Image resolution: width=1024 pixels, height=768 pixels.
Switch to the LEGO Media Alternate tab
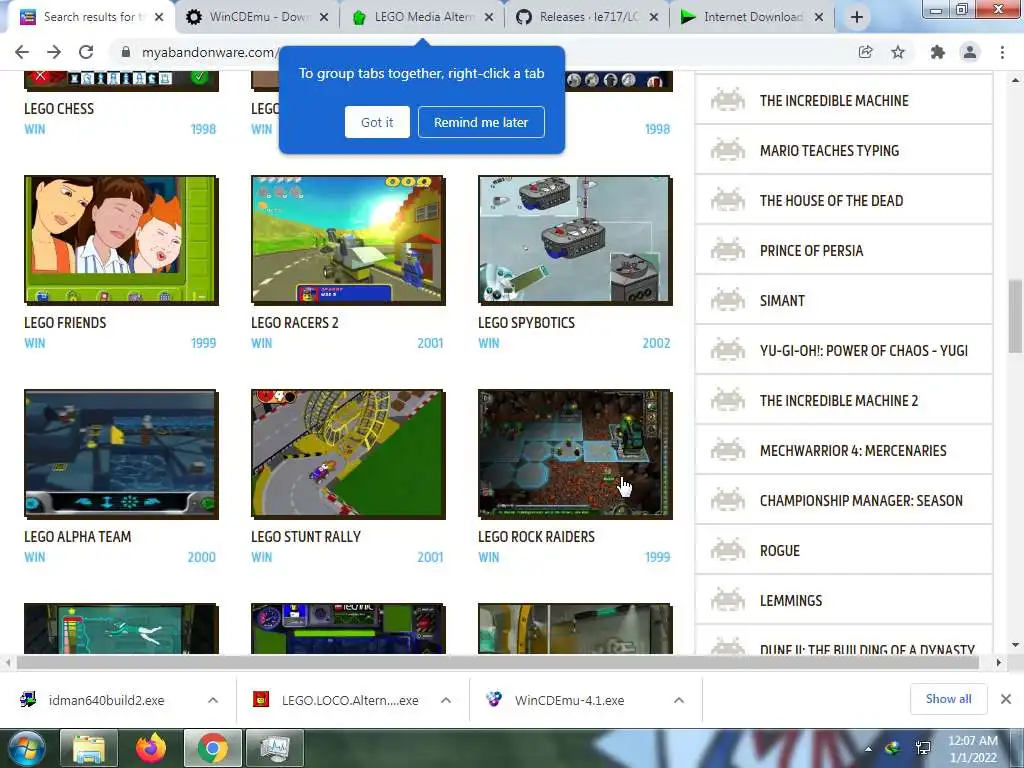coord(422,17)
